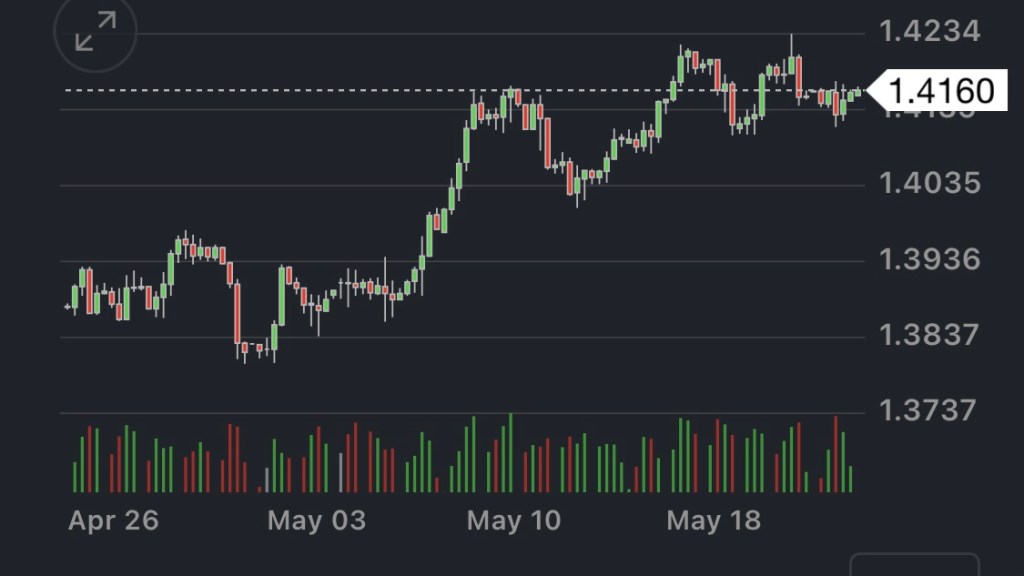Click the current price tag 1.4160

pyautogui.click(x=940, y=91)
